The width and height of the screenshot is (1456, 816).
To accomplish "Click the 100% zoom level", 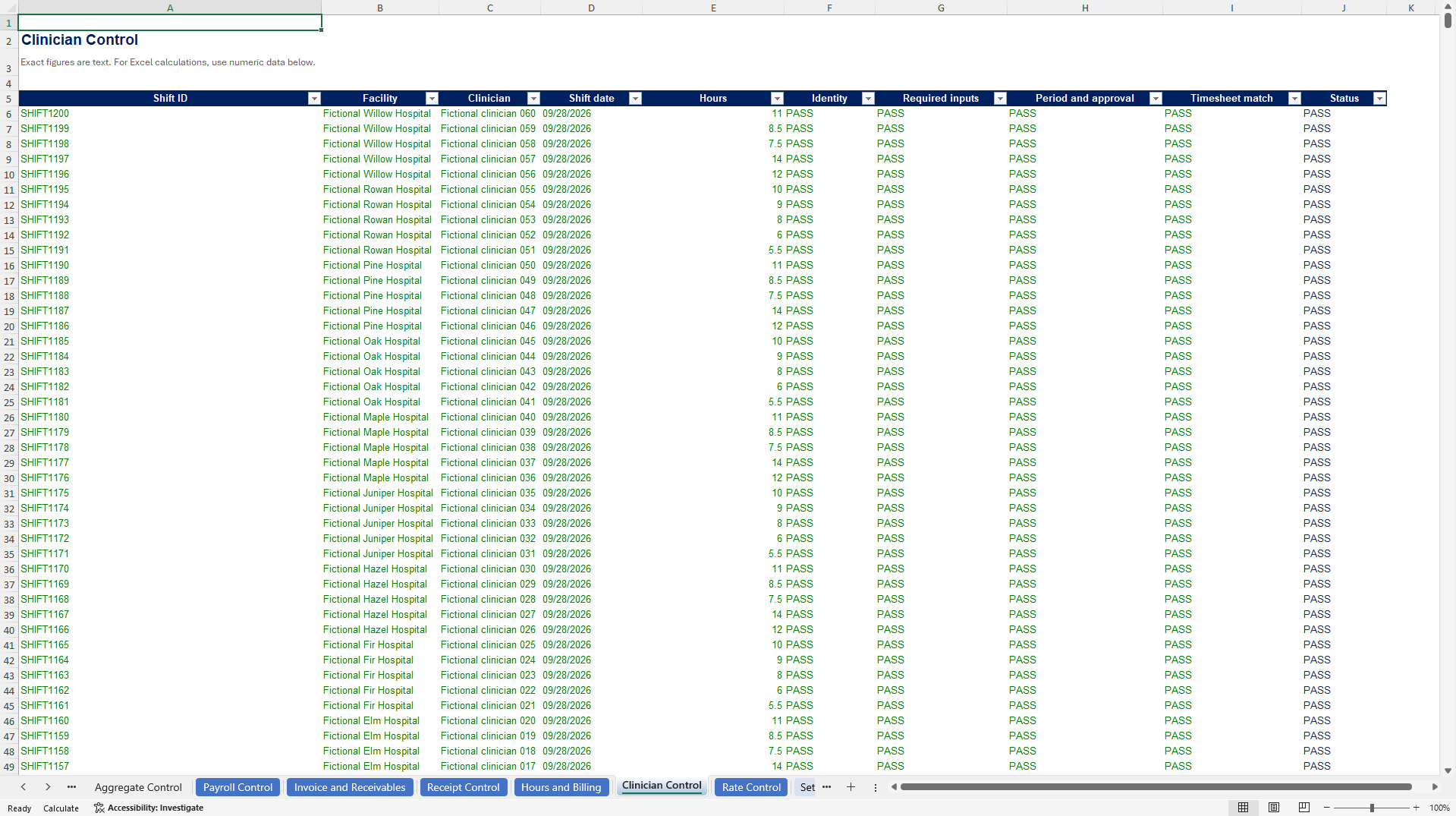I will 1439,808.
